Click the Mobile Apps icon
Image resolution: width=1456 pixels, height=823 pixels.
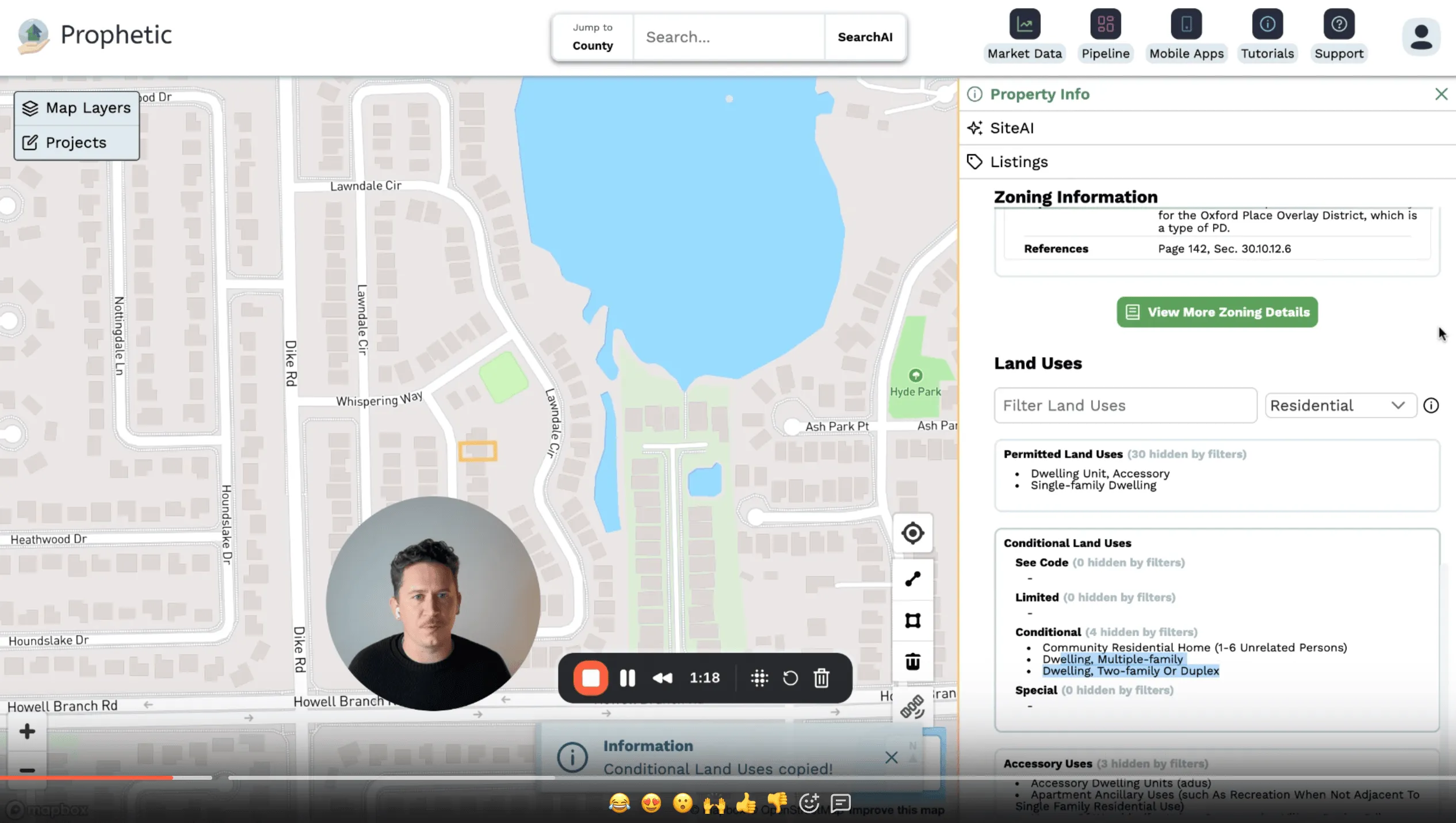(x=1186, y=24)
